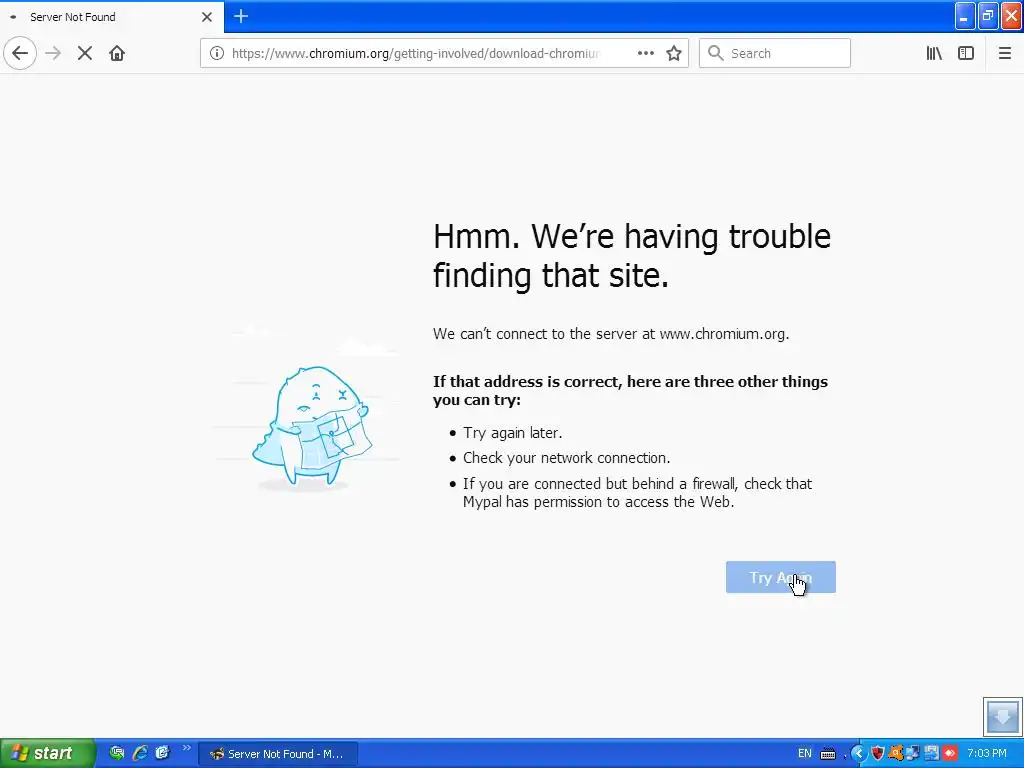Click EN language indicator
1024x768 pixels.
pyautogui.click(x=805, y=754)
